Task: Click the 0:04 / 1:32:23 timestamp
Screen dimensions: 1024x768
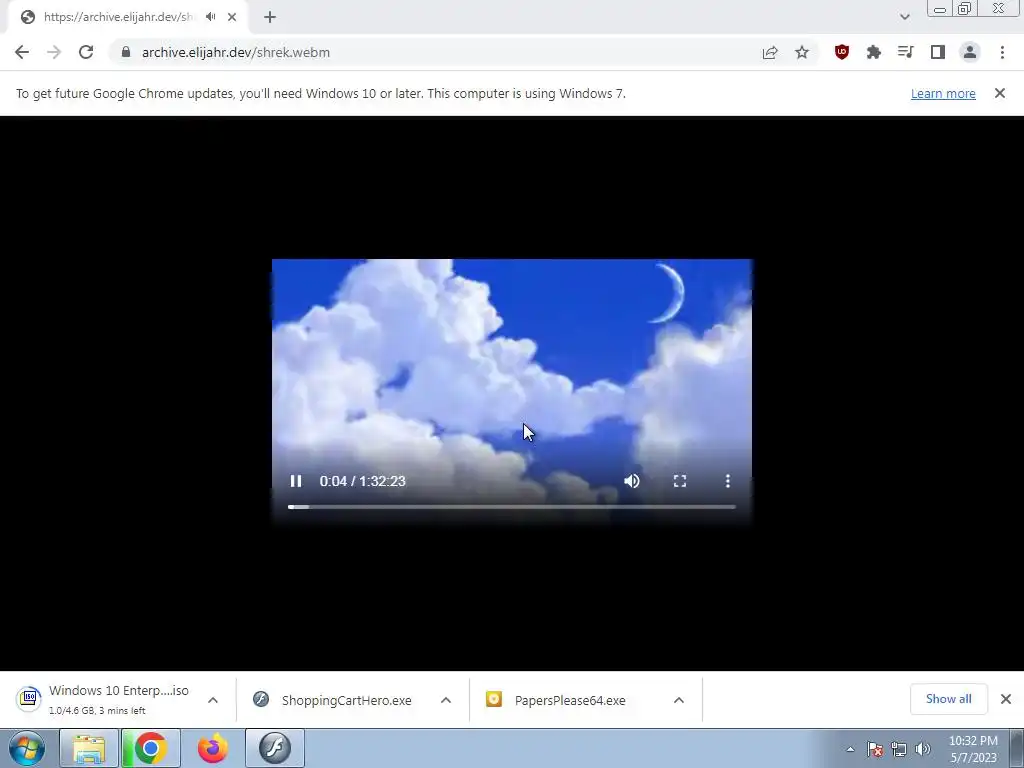Action: click(x=362, y=481)
